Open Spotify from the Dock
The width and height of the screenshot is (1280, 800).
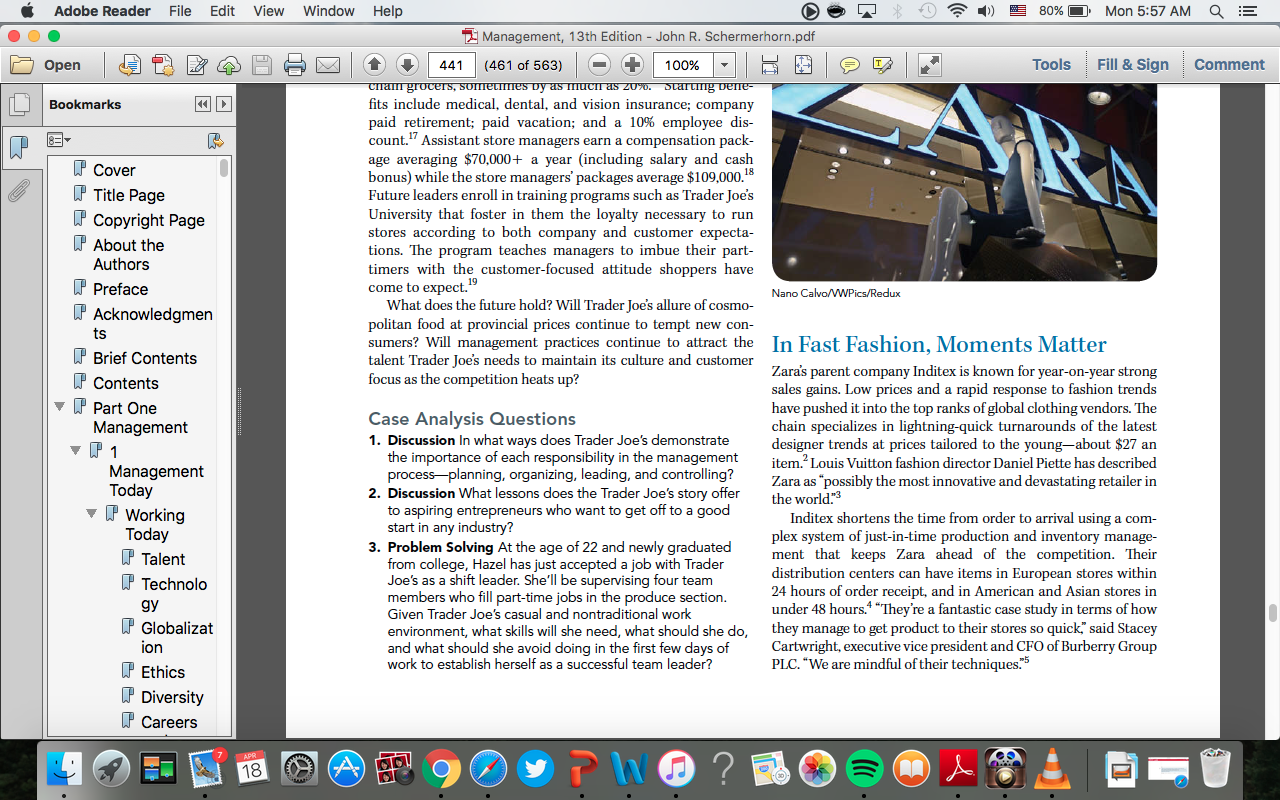coord(864,768)
